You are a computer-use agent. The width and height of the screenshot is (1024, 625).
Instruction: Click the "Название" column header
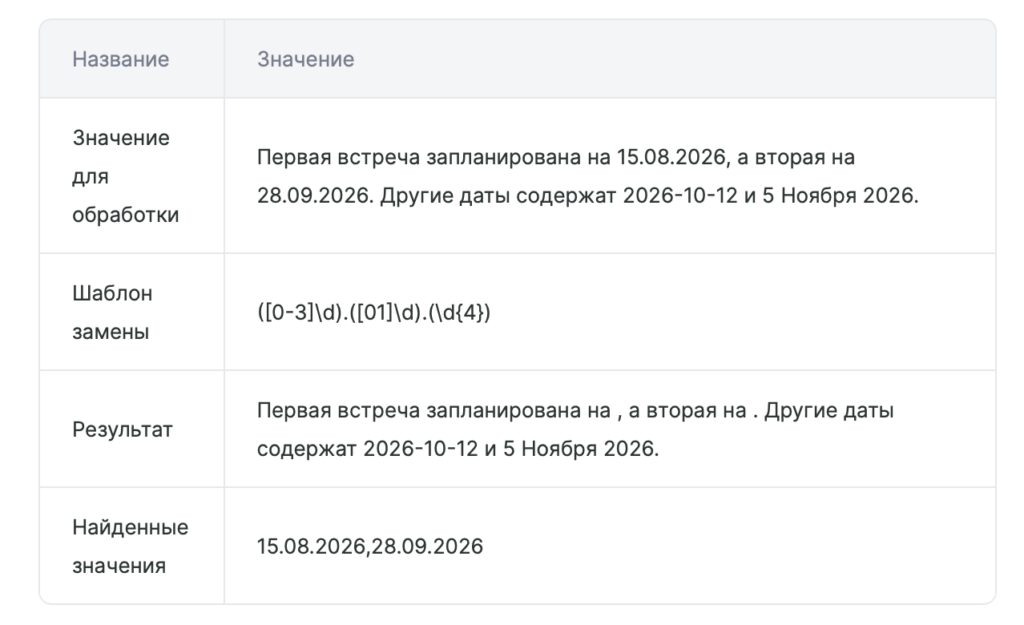(121, 59)
